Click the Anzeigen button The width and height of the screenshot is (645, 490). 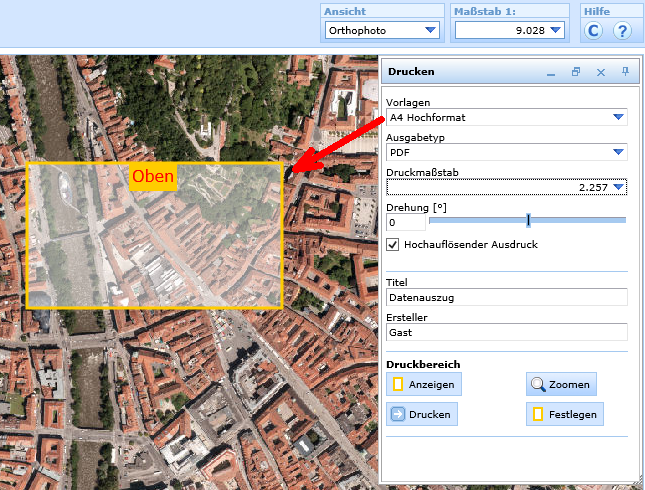click(x=422, y=384)
